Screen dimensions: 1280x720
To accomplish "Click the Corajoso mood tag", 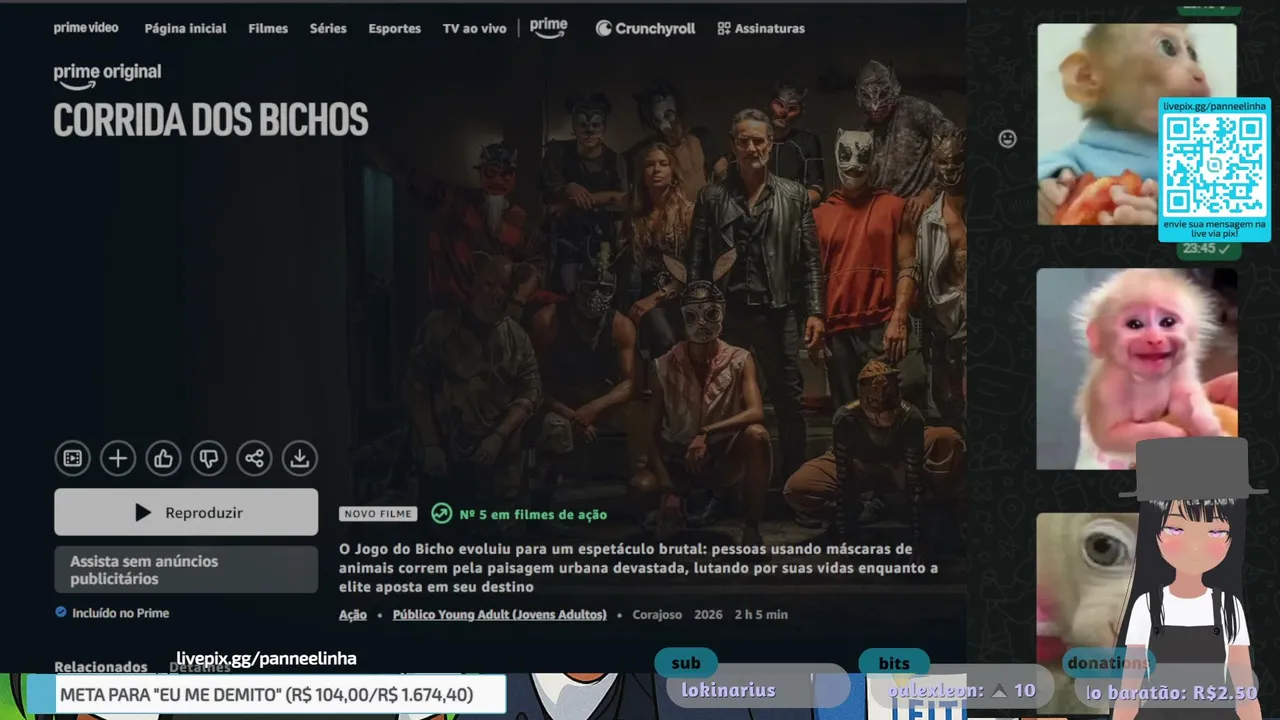I will click(x=657, y=615).
